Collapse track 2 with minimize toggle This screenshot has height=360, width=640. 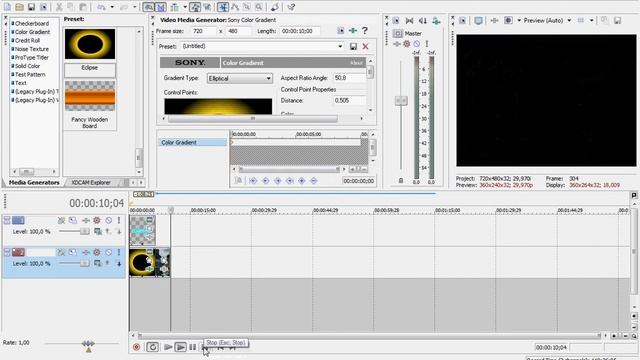tap(7, 253)
